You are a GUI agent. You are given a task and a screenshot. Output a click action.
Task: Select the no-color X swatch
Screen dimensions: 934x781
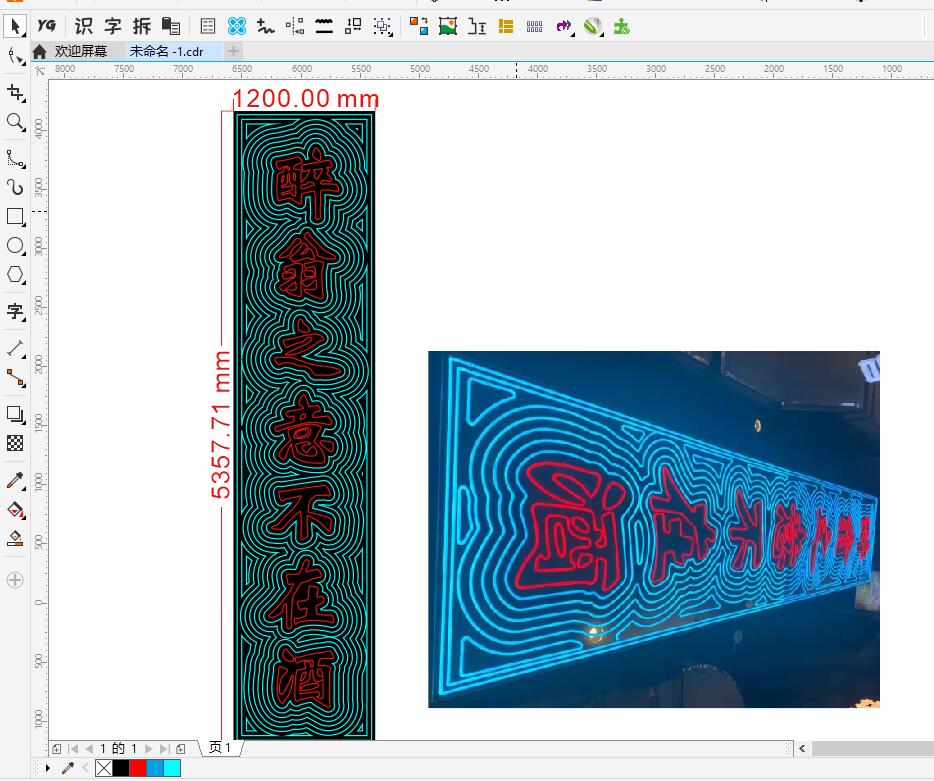pos(104,768)
